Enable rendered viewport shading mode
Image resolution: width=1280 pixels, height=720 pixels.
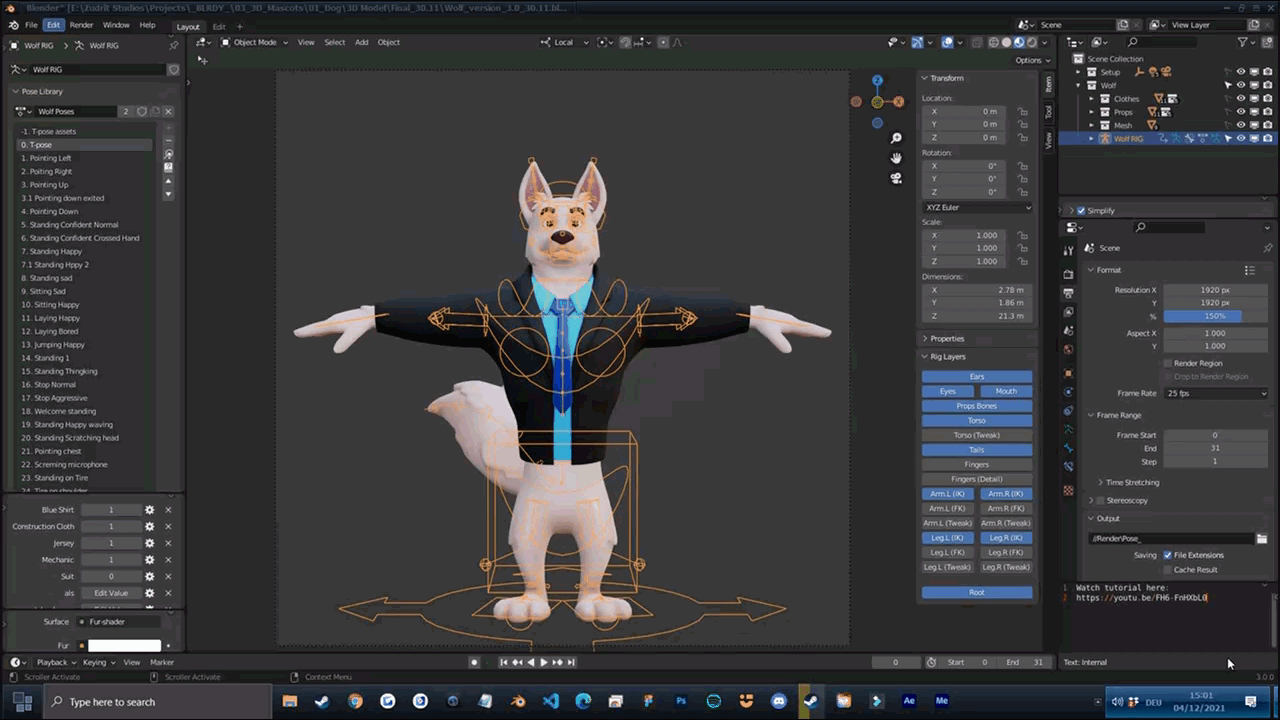[x=1032, y=42]
